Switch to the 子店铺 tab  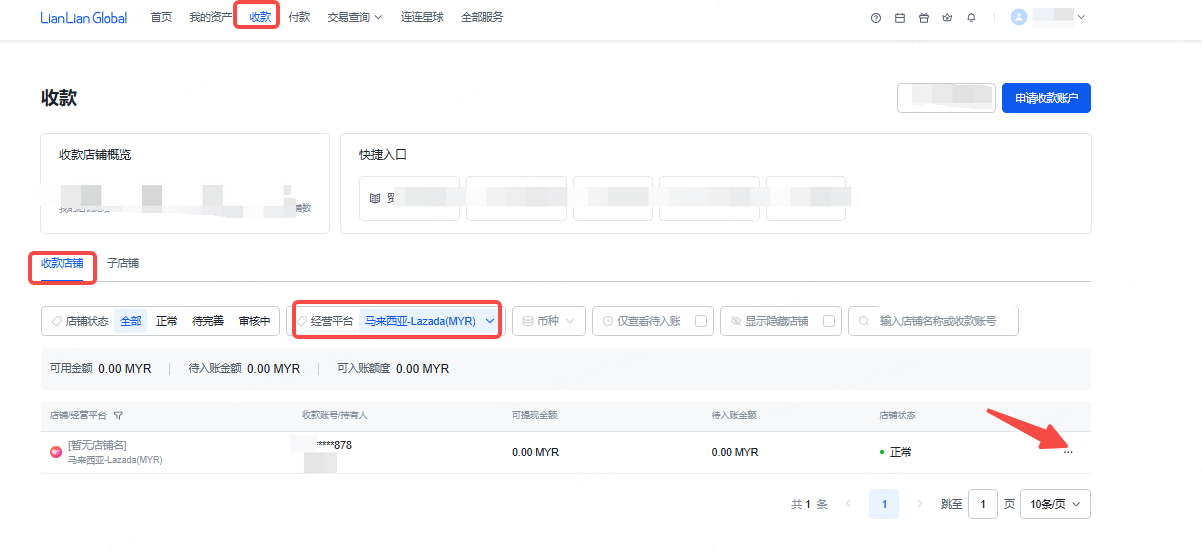pos(123,264)
